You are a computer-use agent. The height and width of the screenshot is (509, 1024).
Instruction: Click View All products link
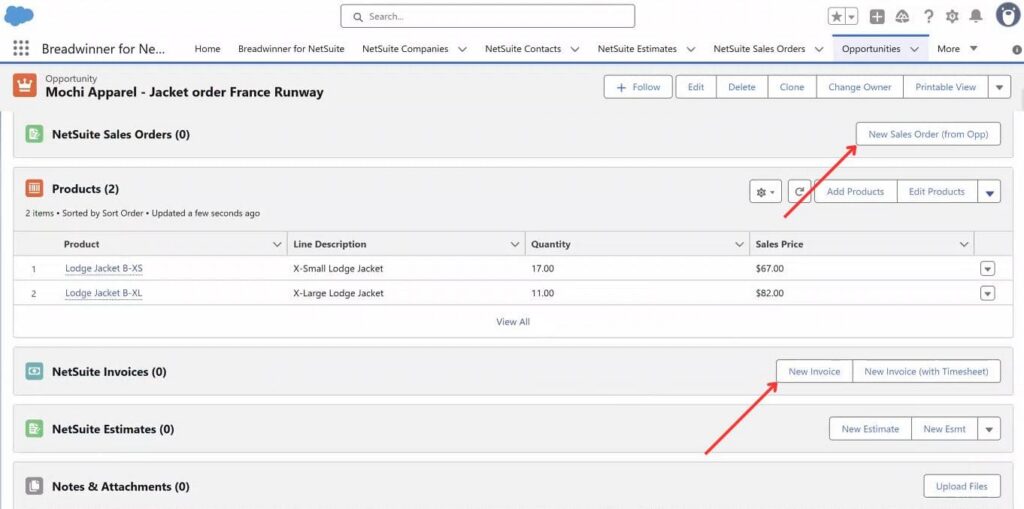tap(513, 321)
